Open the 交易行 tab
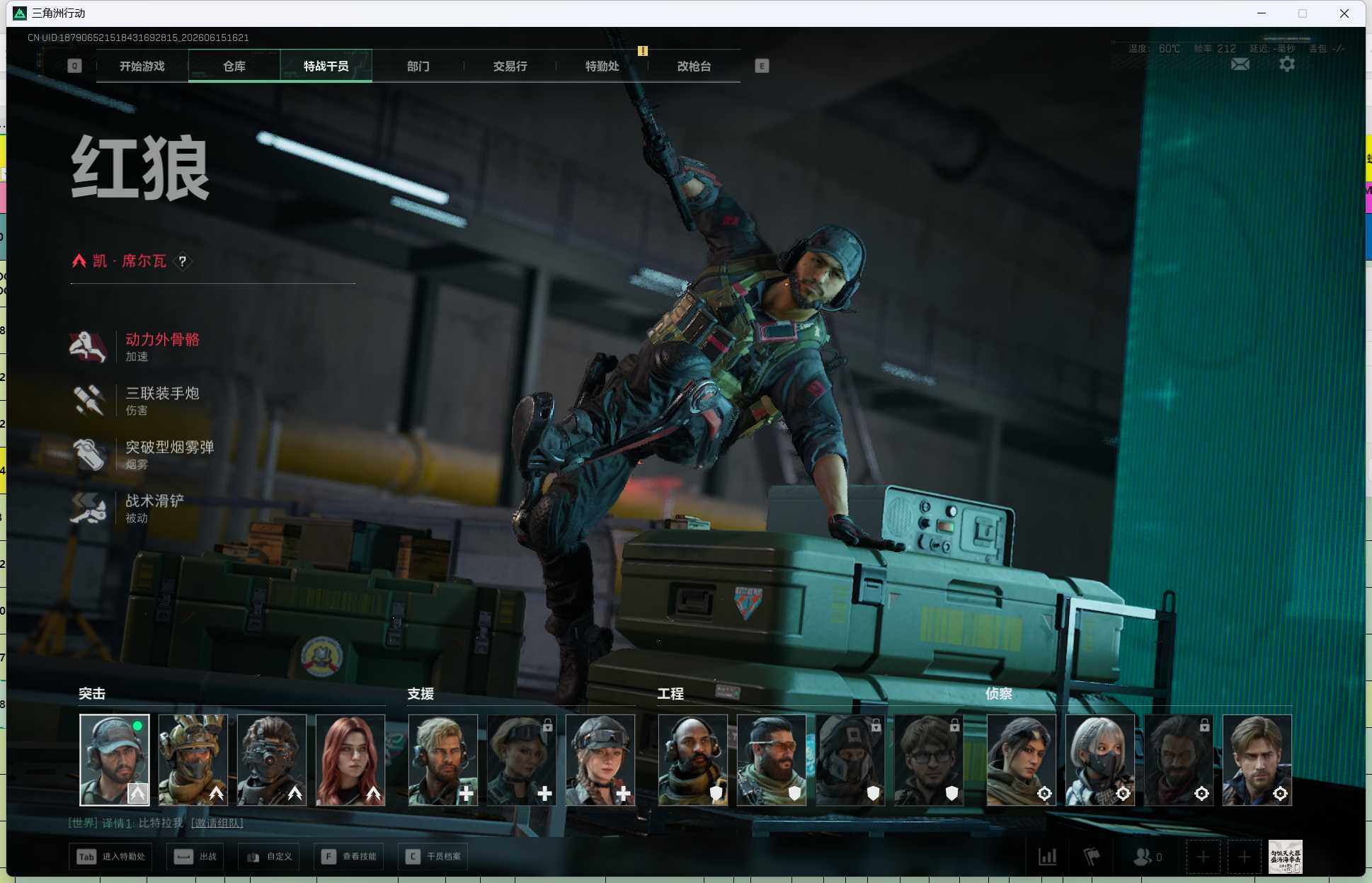Viewport: 1372px width, 883px height. [x=510, y=66]
